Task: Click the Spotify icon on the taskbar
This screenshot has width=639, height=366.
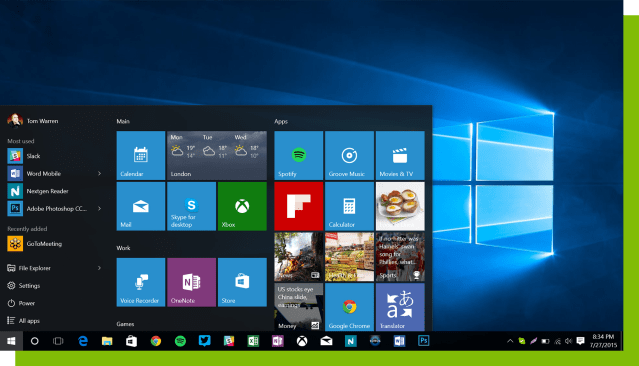Action: click(x=180, y=341)
